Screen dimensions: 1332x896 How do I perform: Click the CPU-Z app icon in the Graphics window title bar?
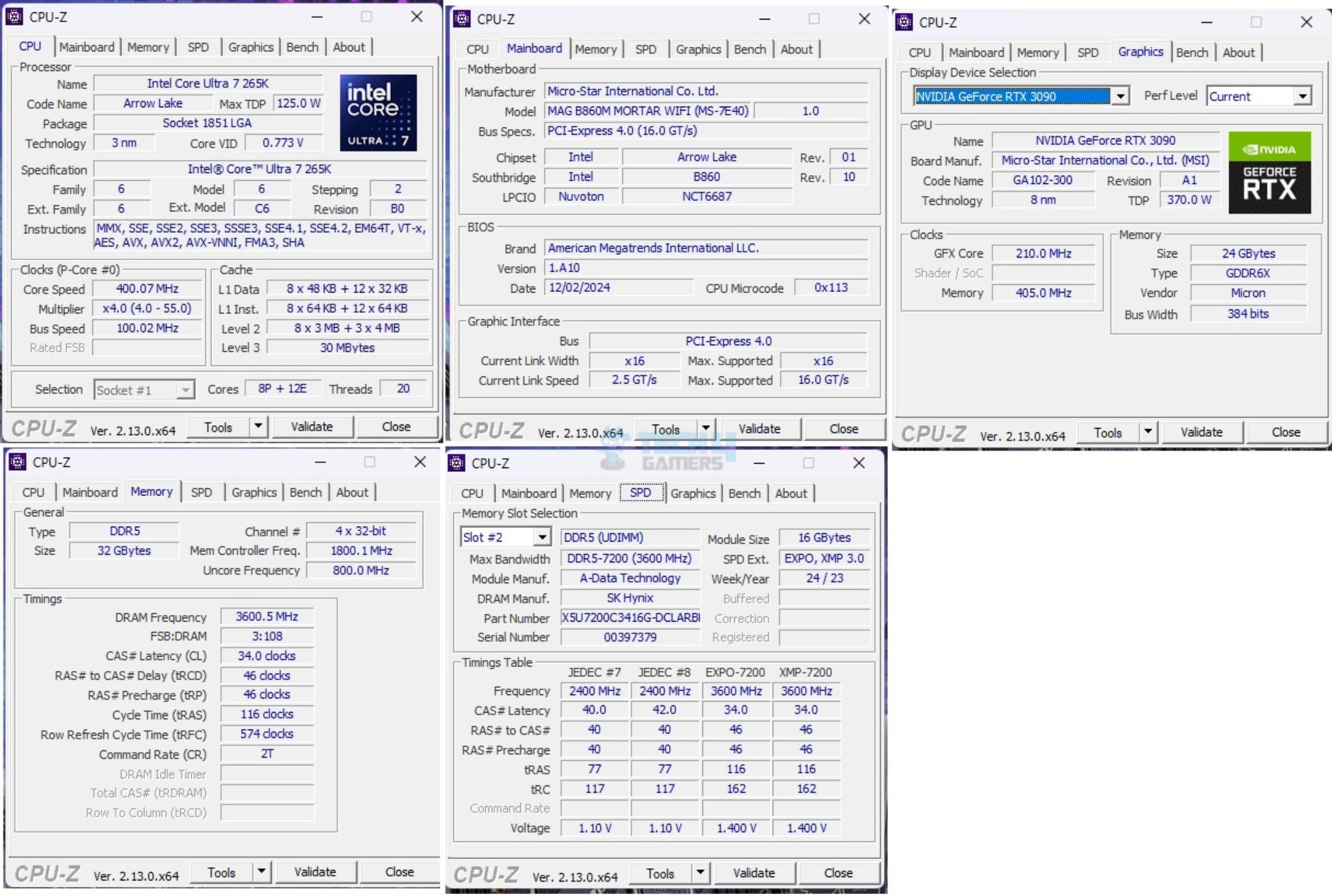click(904, 22)
